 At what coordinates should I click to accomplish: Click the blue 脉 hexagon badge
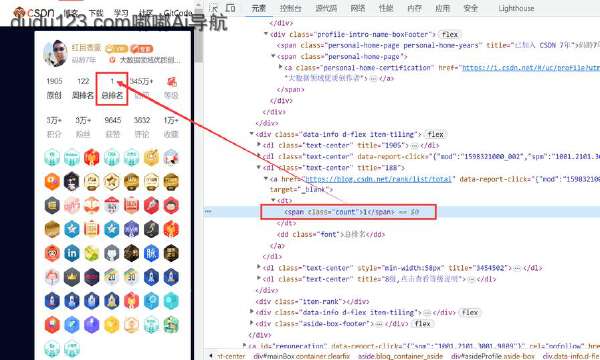click(151, 253)
